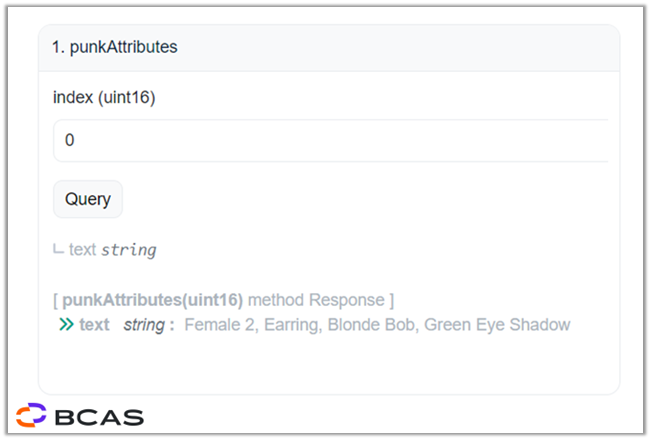This screenshot has width=651, height=440.
Task: Select the Green Eye Shadow attribute
Action: (497, 325)
